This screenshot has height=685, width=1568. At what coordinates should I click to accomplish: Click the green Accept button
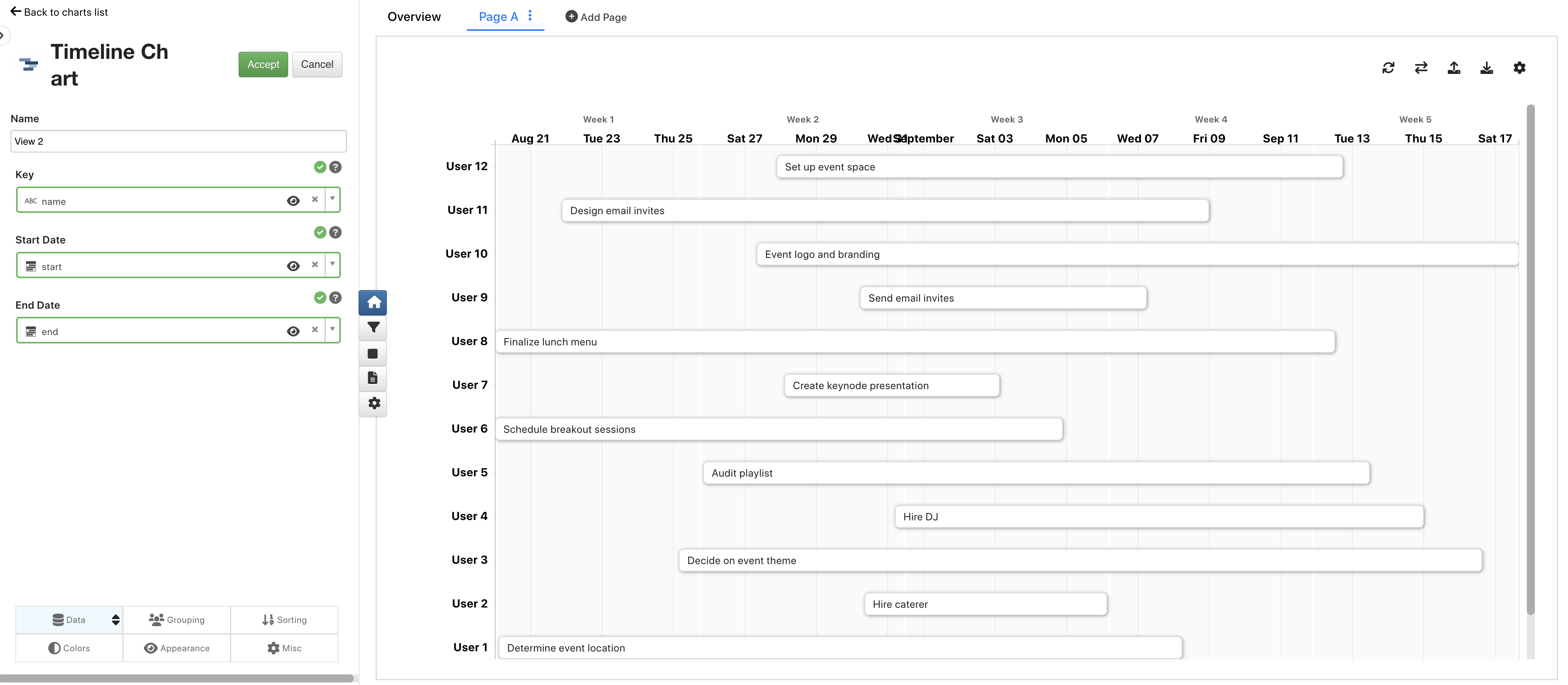(263, 65)
